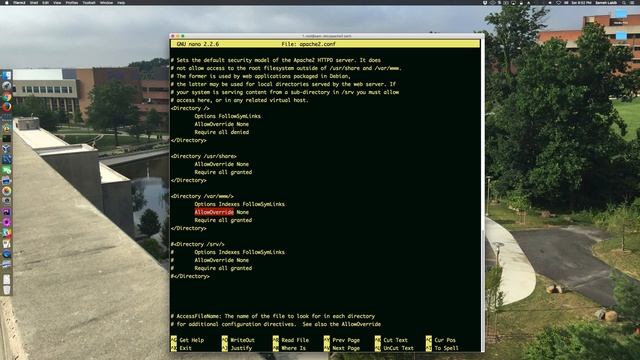Click the 'Prev Page' shortcut label
The height and width of the screenshot is (360, 640).
[346, 340]
